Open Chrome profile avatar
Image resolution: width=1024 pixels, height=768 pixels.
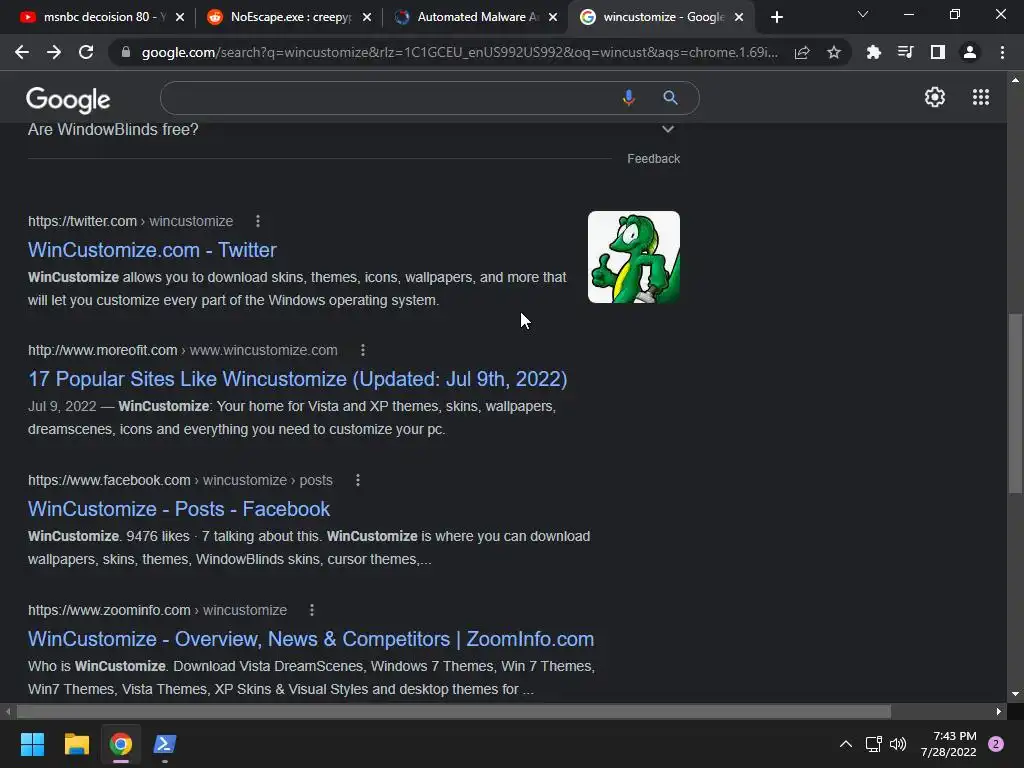tap(970, 52)
